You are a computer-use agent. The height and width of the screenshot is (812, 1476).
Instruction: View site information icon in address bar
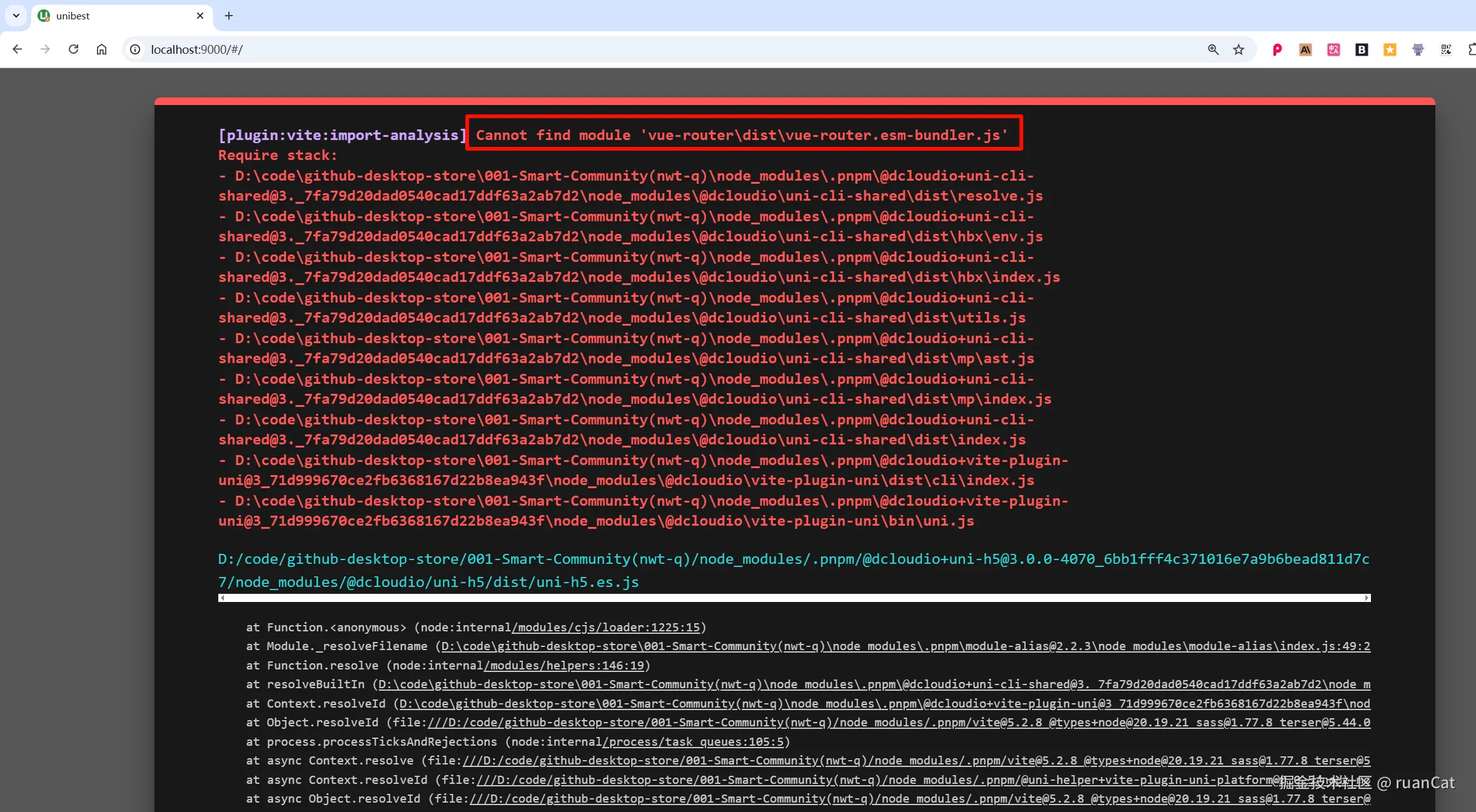(135, 49)
